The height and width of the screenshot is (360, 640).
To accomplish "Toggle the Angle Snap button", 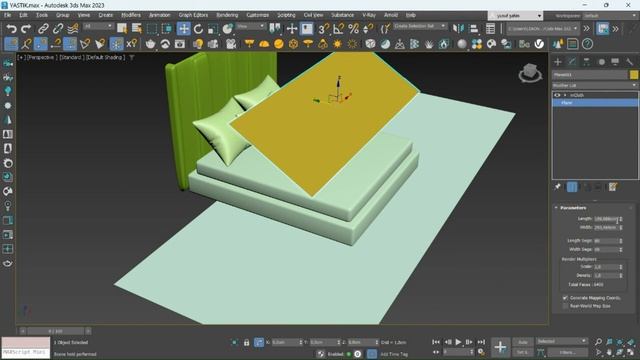I will click(338, 29).
